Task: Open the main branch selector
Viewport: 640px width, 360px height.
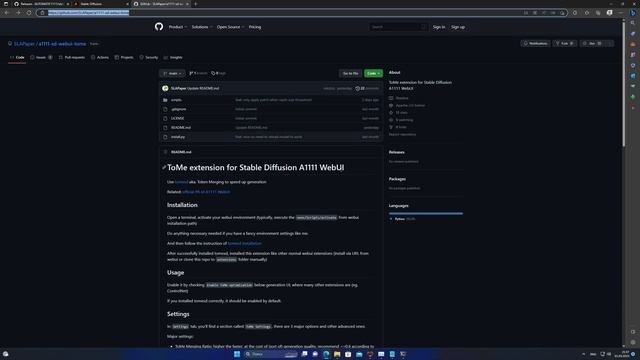Action: tap(172, 73)
